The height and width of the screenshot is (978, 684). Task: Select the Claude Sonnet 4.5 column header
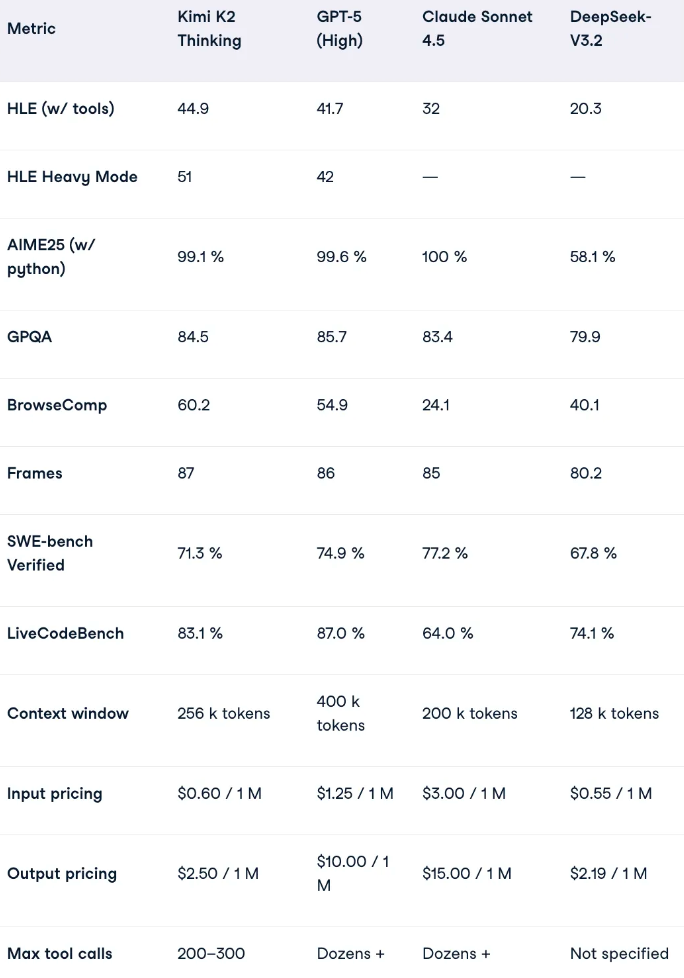(x=477, y=29)
